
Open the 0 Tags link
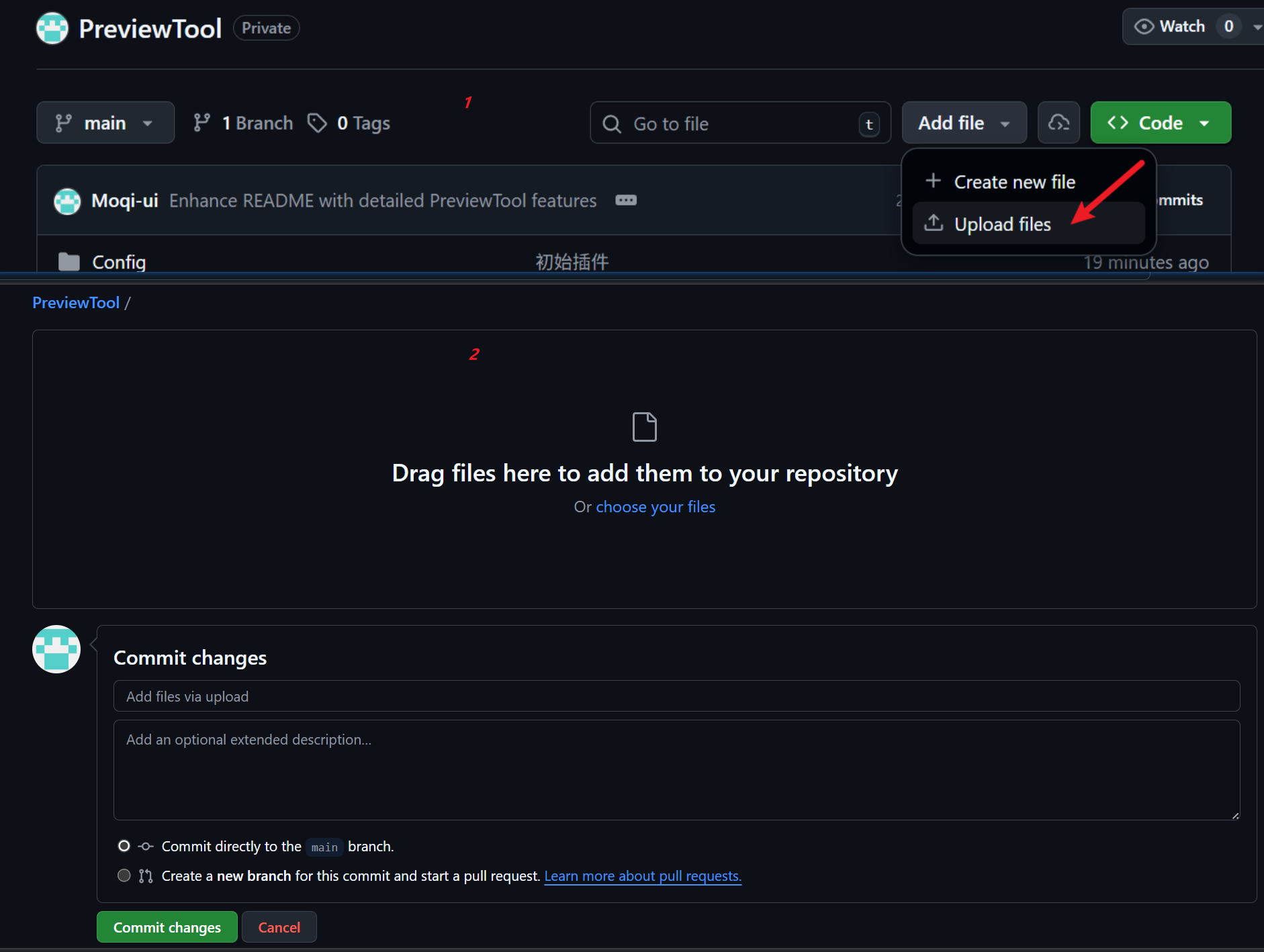click(x=349, y=123)
